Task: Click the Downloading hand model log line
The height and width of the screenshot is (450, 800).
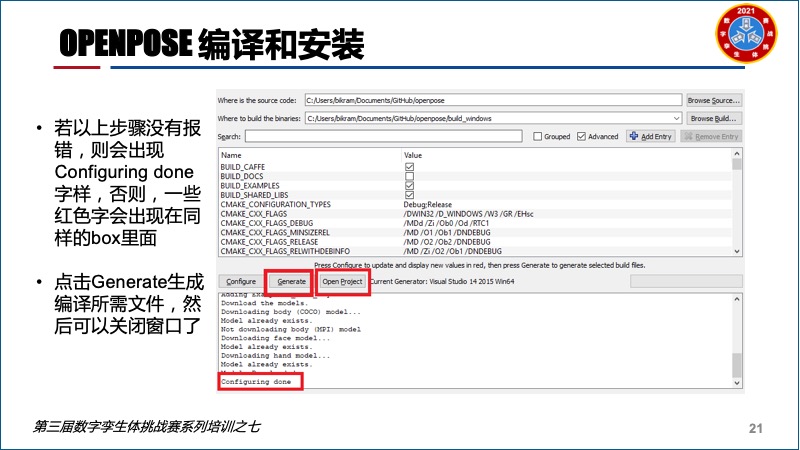Action: tap(276, 356)
